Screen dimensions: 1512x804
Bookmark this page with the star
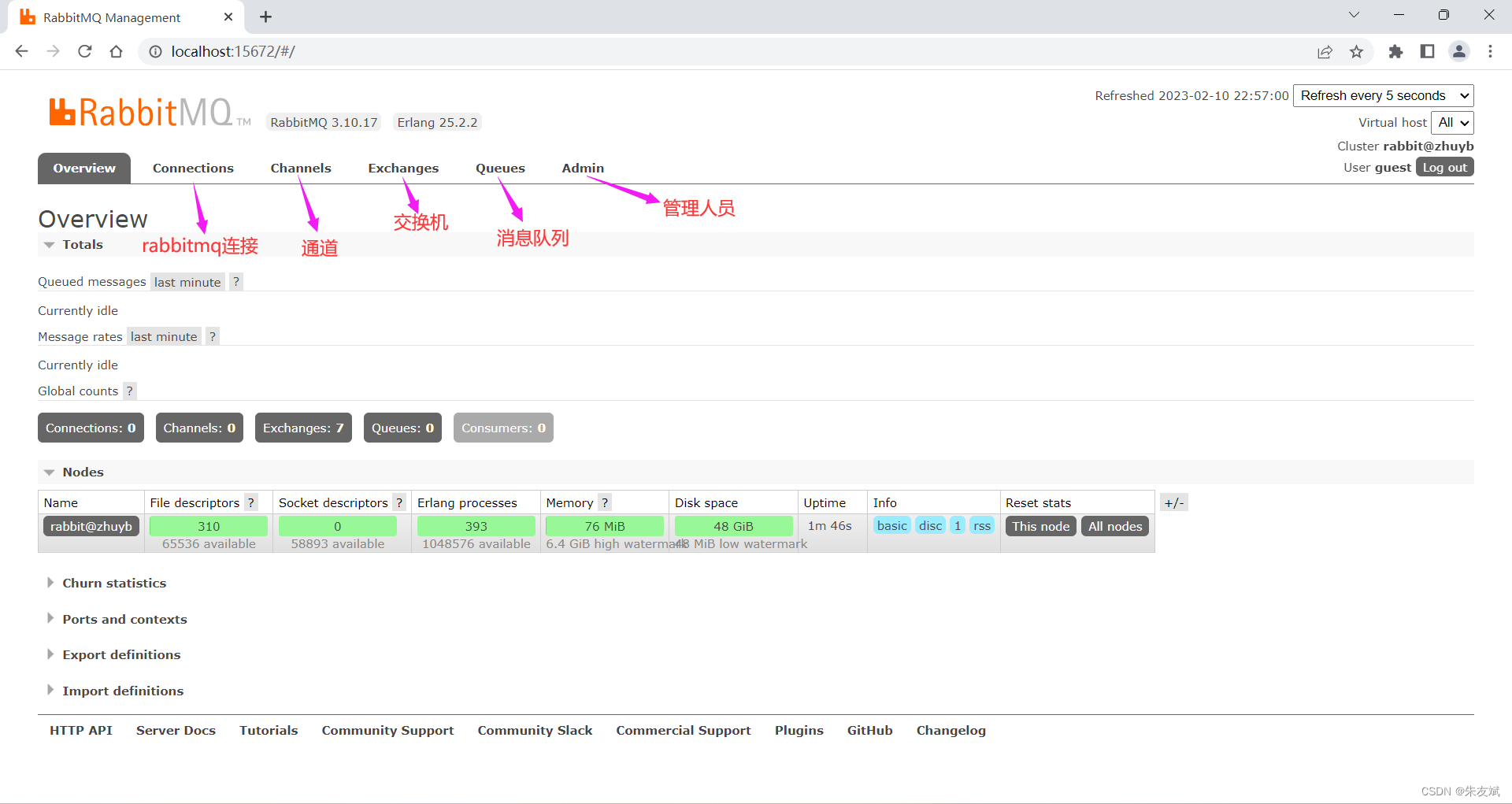1356,51
